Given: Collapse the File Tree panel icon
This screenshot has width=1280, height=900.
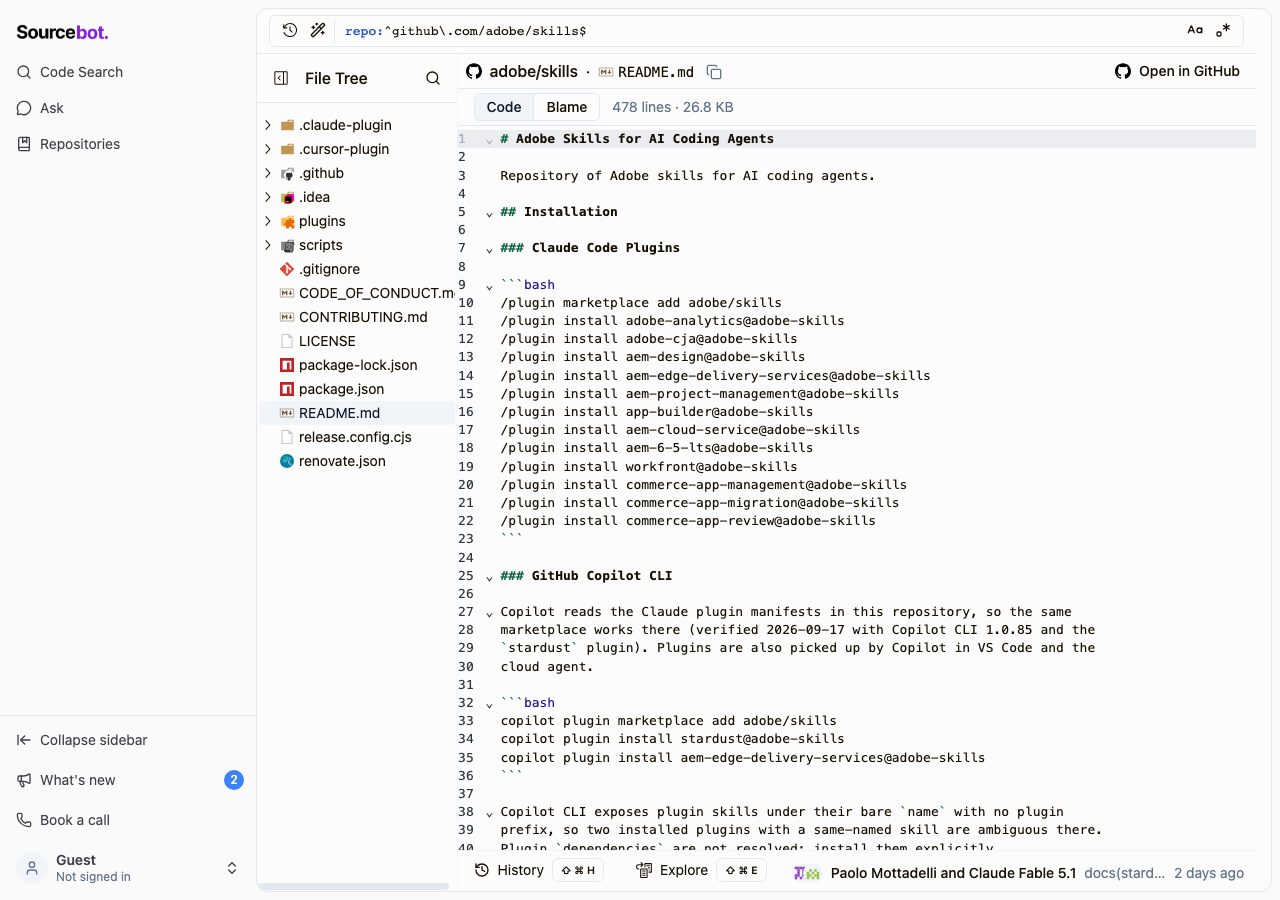Looking at the screenshot, I should coord(281,78).
